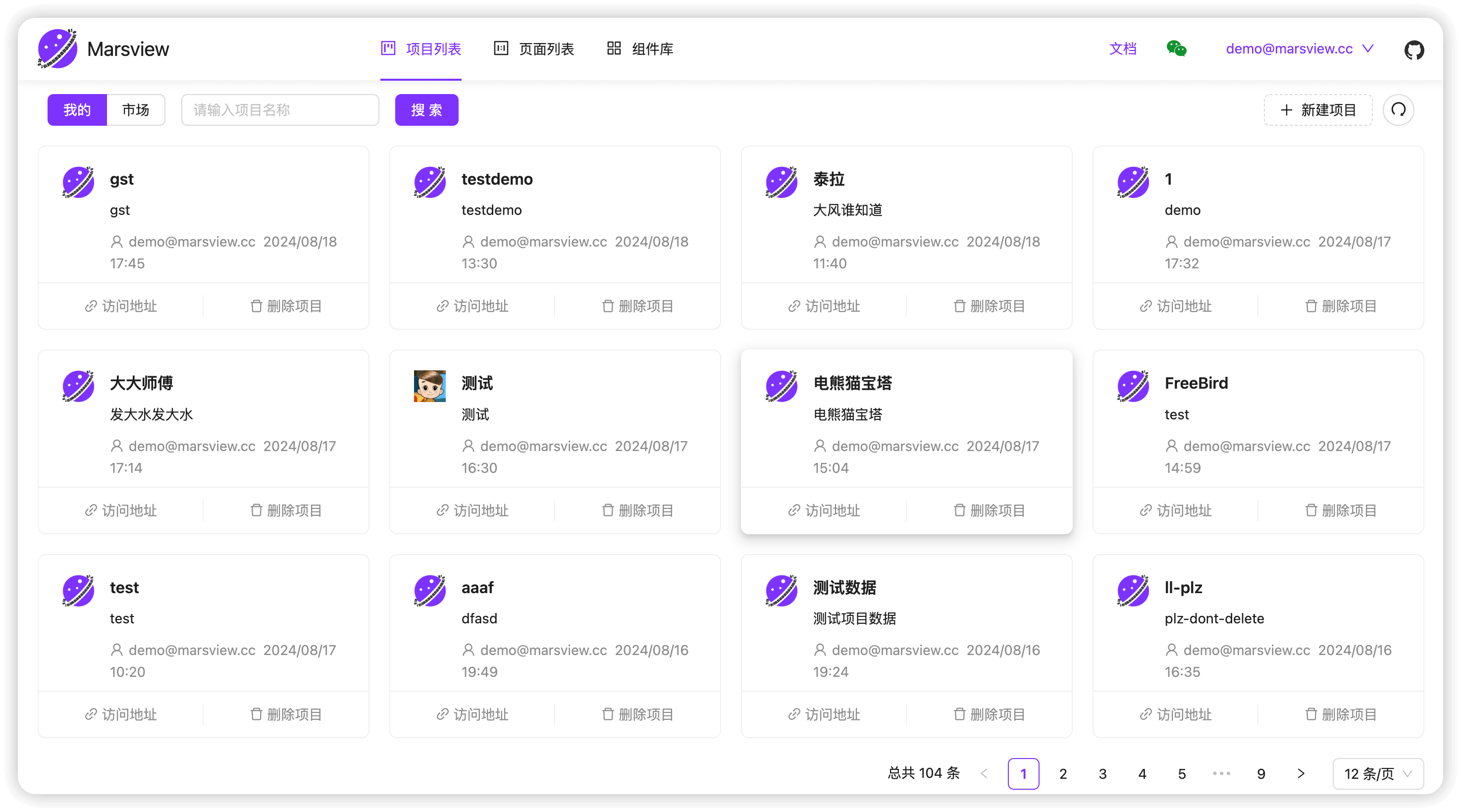Screen dimensions: 1461x812
Task: Click 删除项目 on the 大大师傅 card
Action: point(286,510)
